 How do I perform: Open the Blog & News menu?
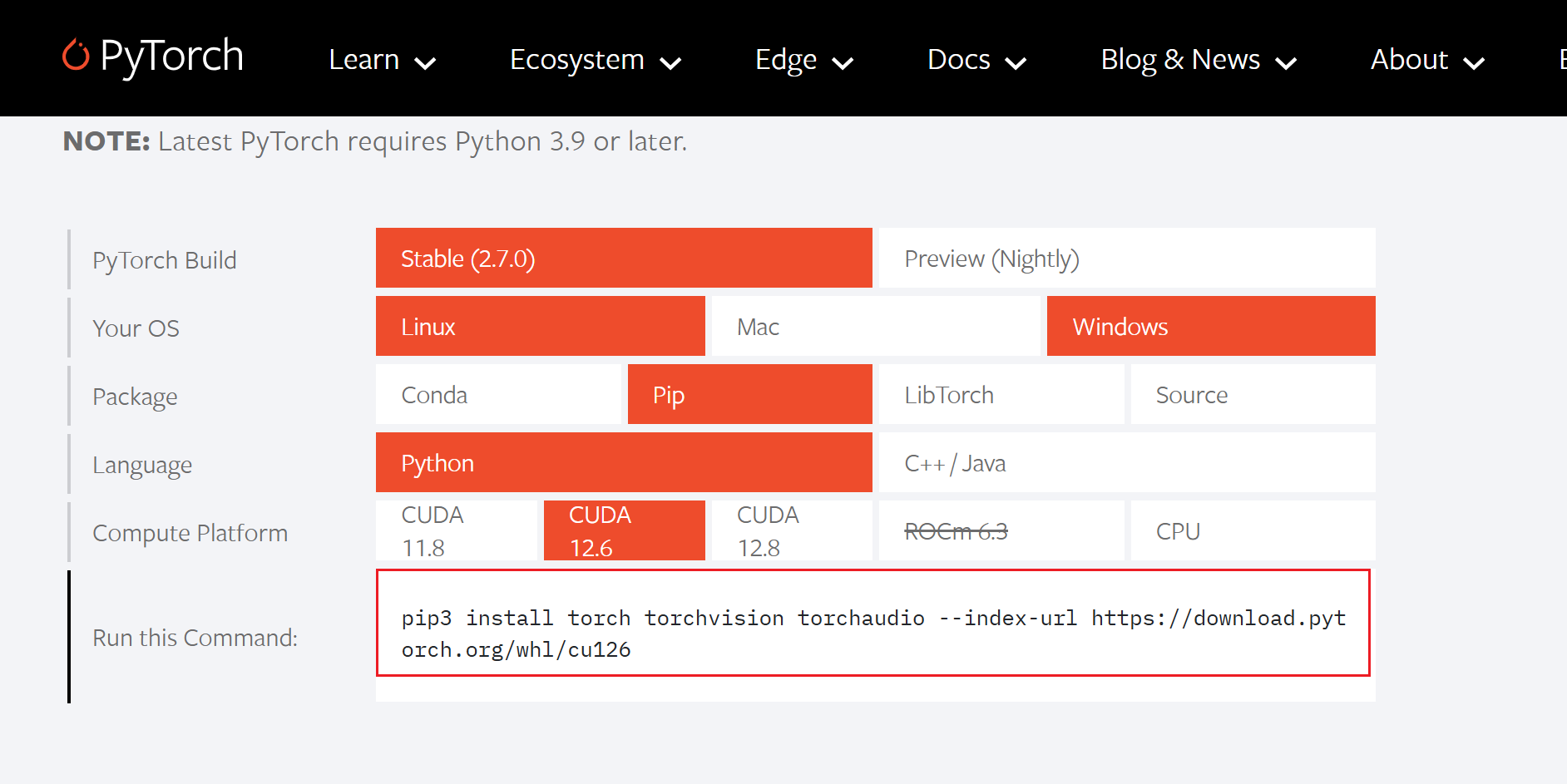point(1198,60)
